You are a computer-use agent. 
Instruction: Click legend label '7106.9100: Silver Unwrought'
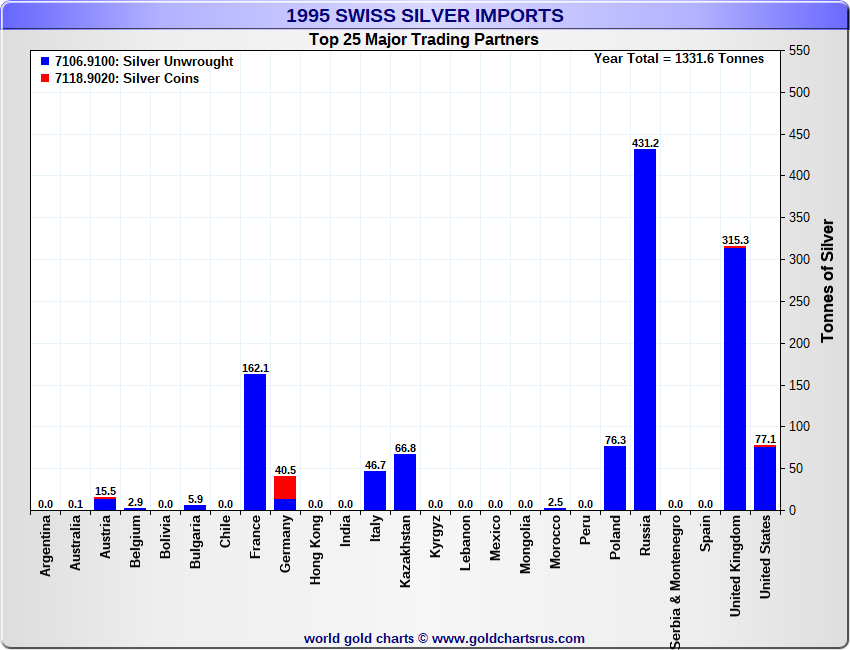144,61
